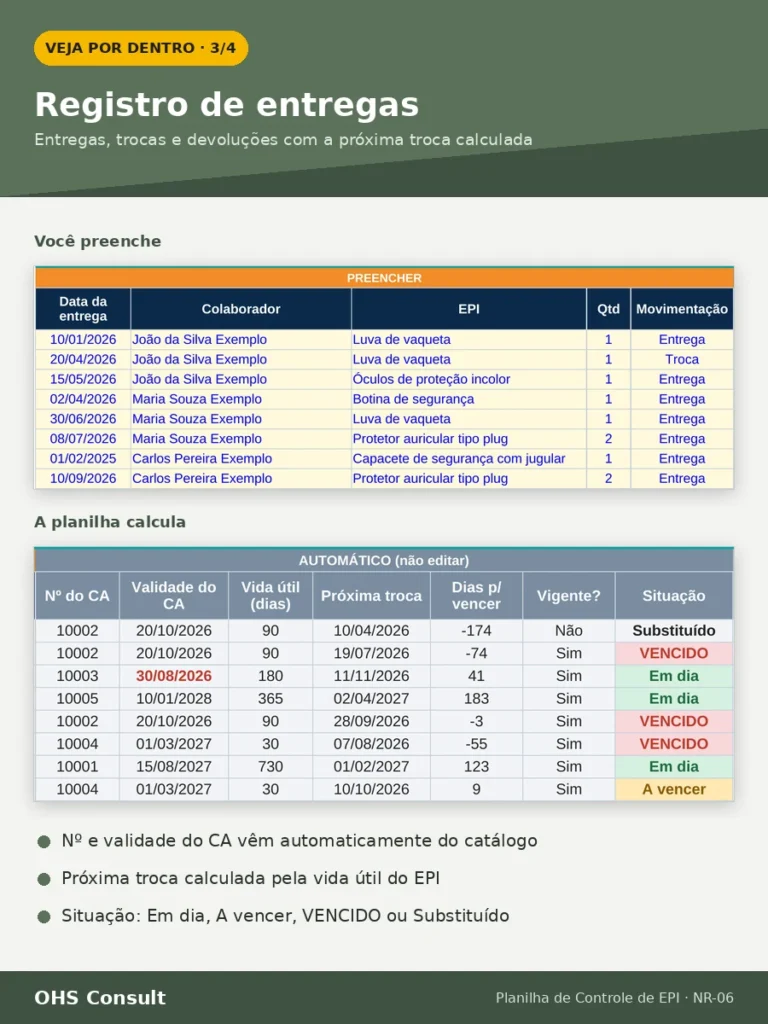
Task: Click the yellow 'A vencer' status cell
Action: [x=674, y=789]
